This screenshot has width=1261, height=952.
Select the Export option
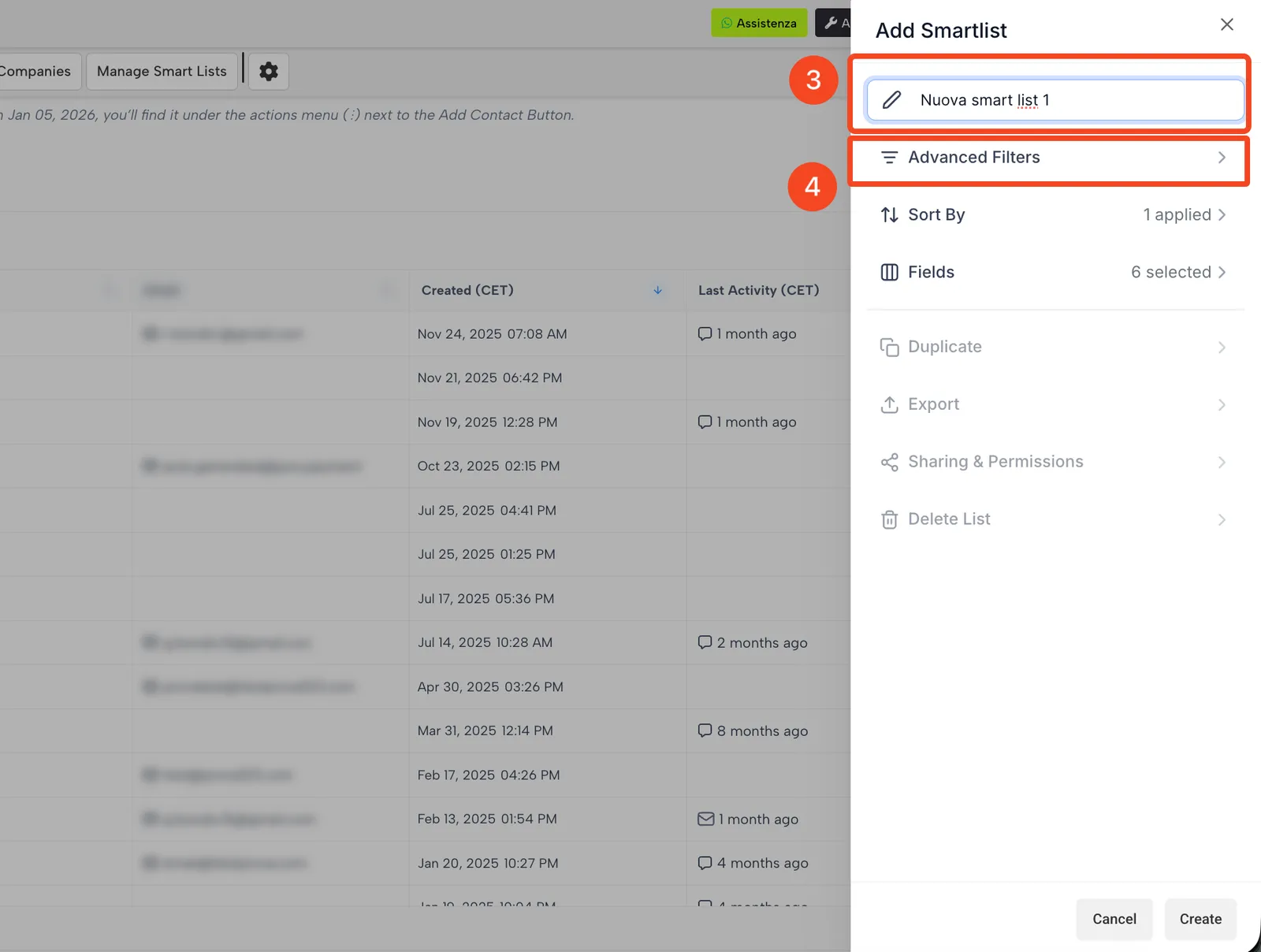[x=1055, y=405]
